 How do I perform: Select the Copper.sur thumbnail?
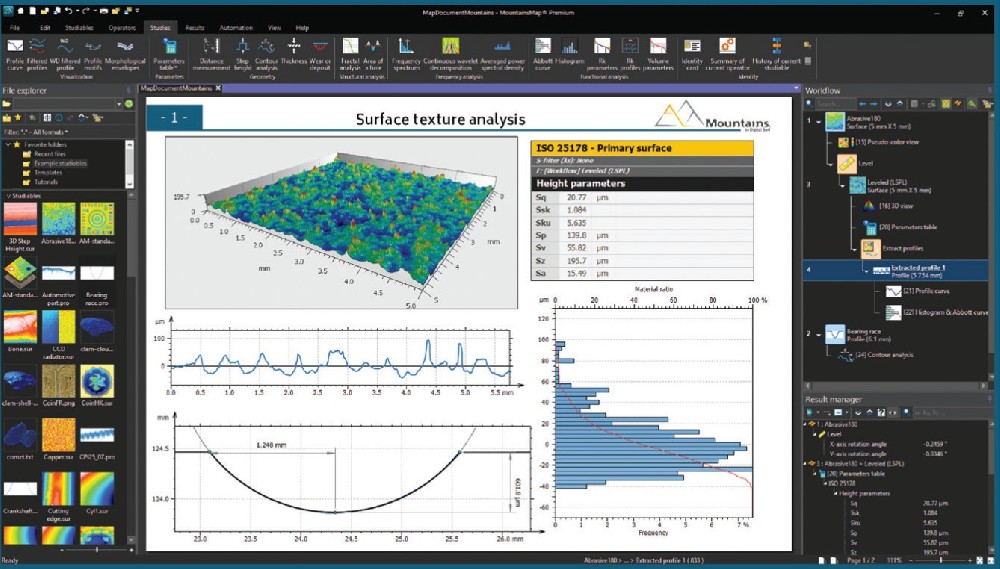[56, 437]
